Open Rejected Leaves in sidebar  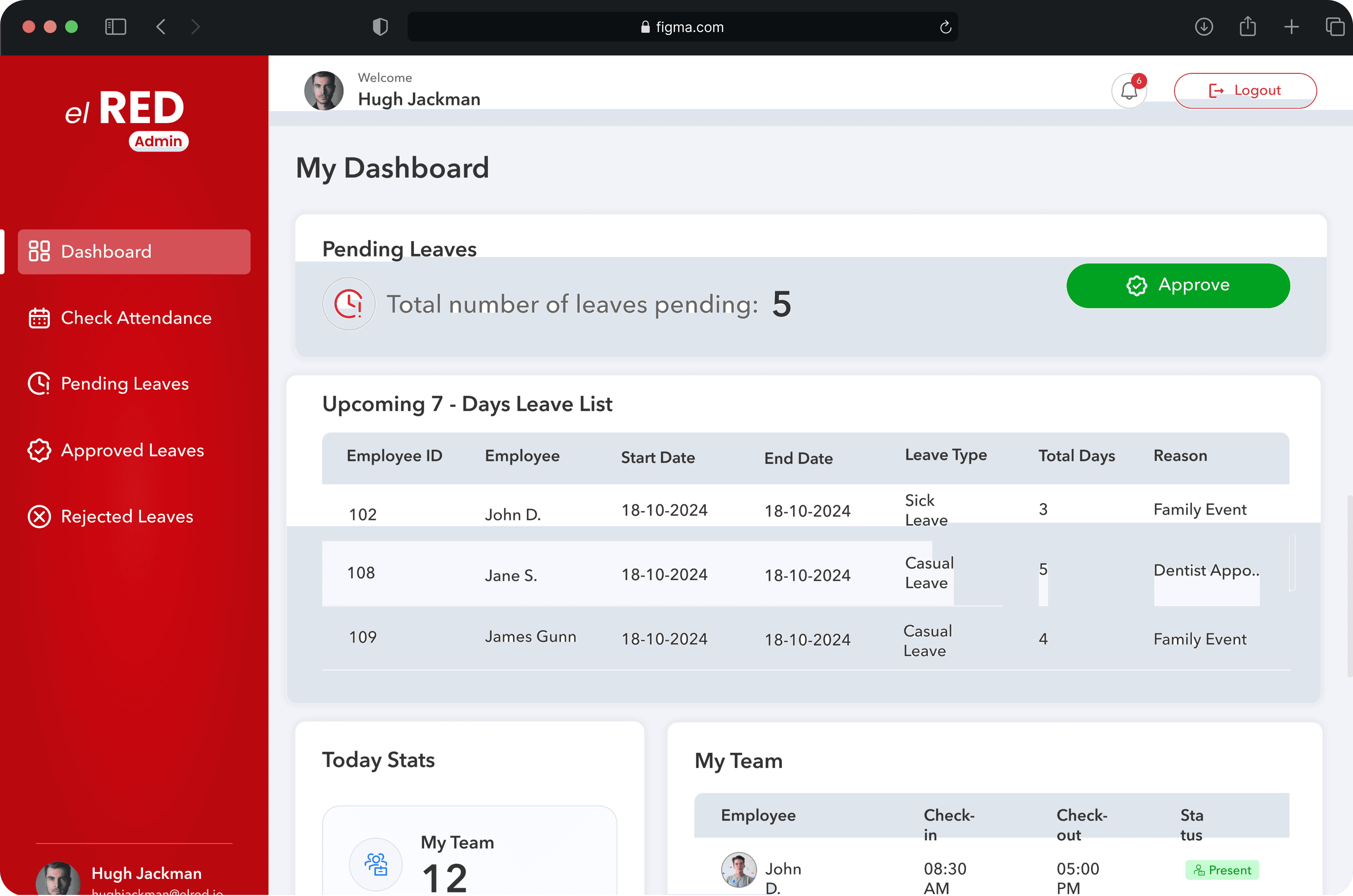tap(126, 517)
